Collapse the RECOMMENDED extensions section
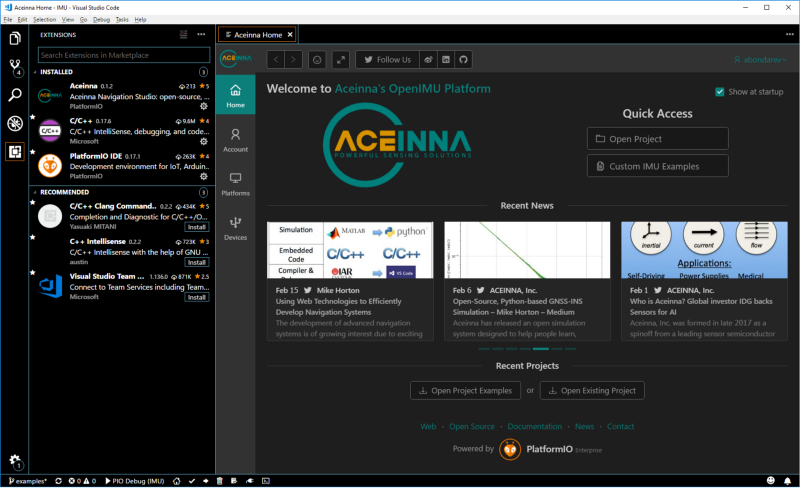The height and width of the screenshot is (494, 800). 64,192
